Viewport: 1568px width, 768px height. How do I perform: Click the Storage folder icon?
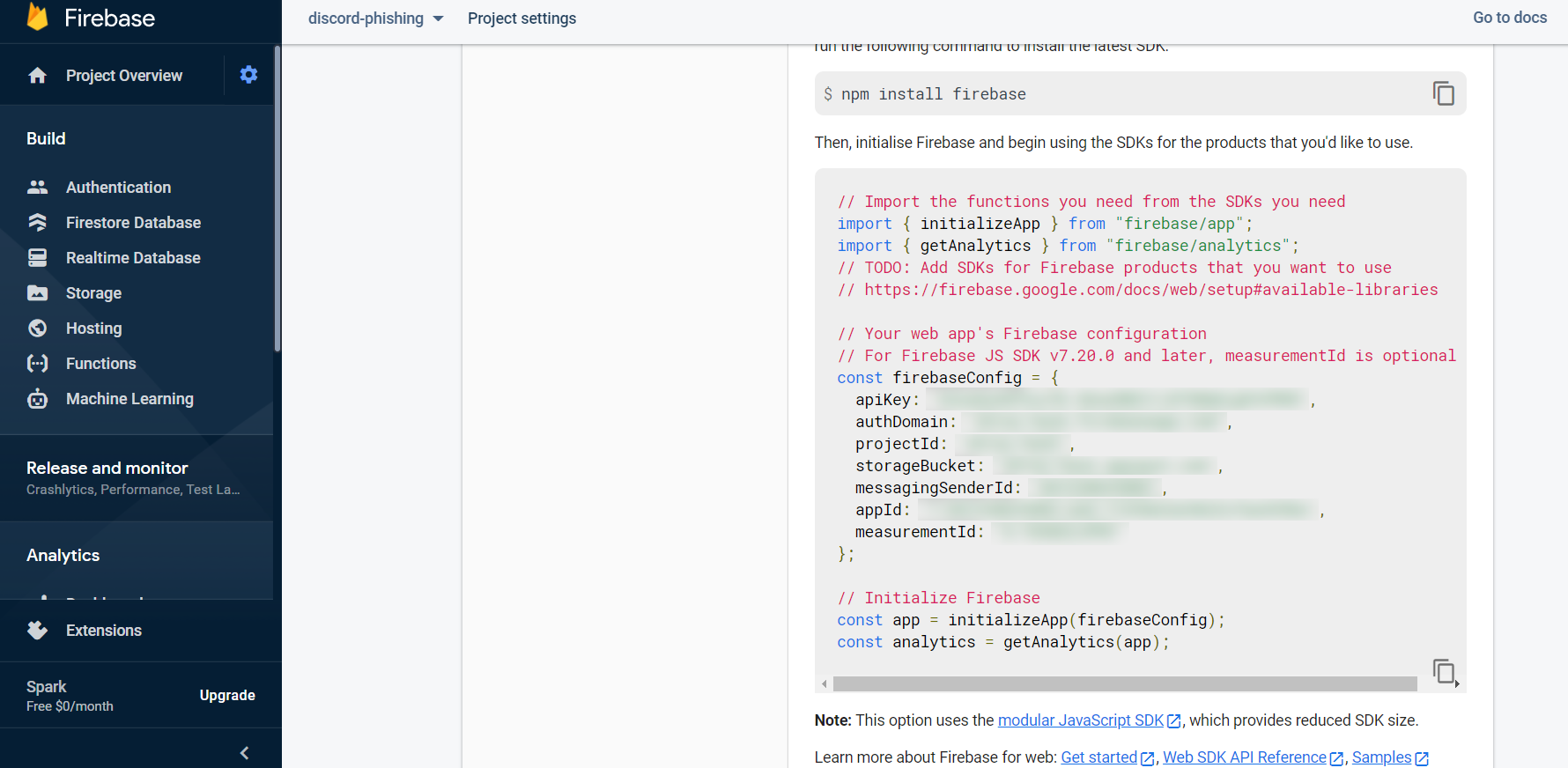click(37, 292)
